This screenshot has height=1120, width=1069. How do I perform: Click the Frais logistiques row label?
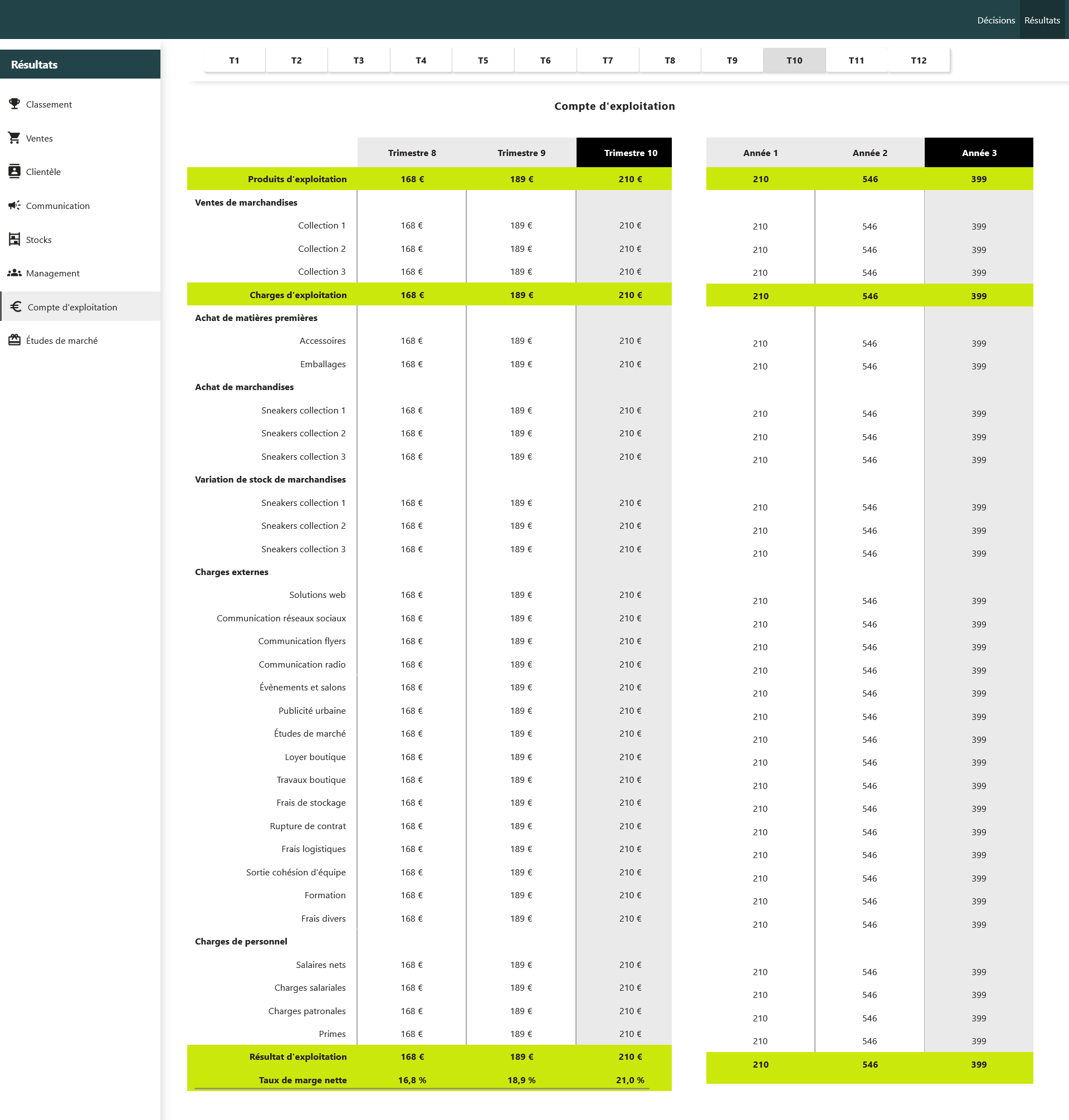click(x=314, y=849)
